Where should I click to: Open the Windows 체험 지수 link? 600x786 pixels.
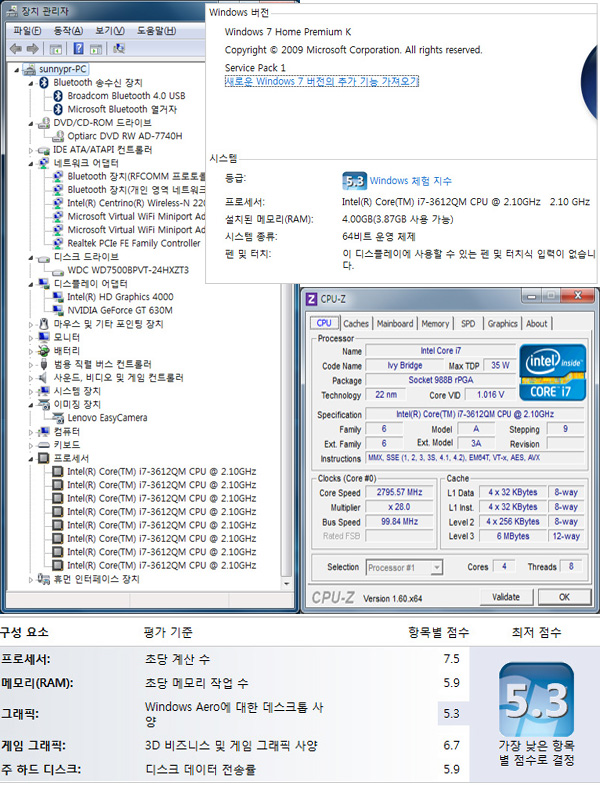pyautogui.click(x=410, y=181)
